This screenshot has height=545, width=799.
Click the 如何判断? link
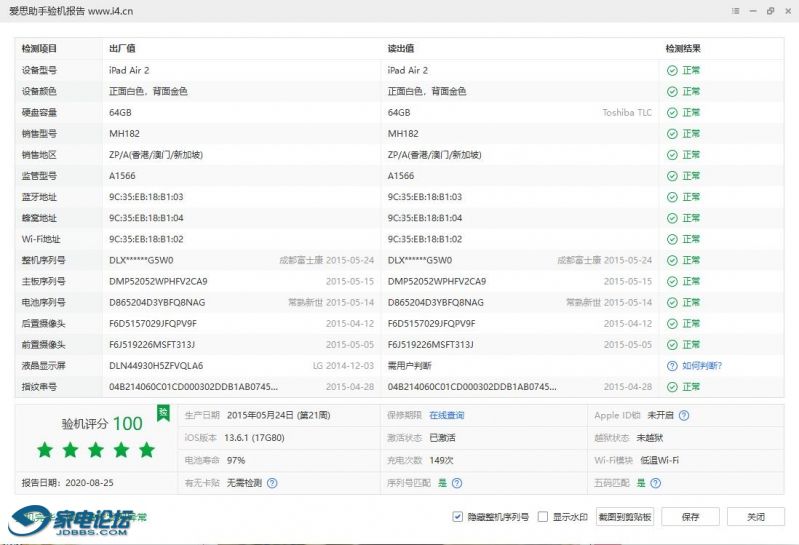pyautogui.click(x=702, y=366)
